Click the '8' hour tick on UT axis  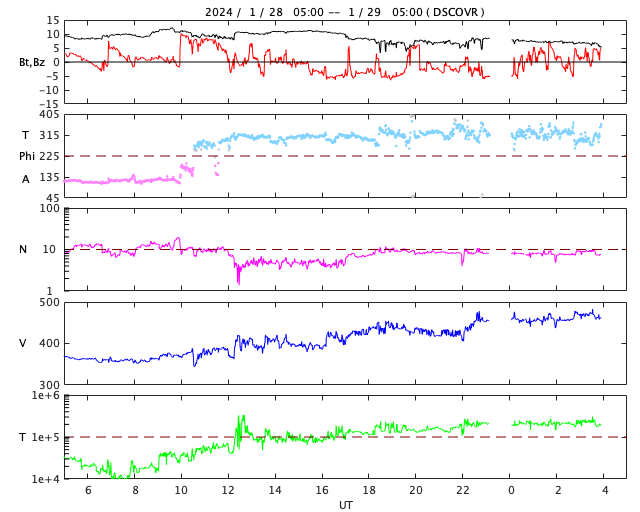pyautogui.click(x=135, y=490)
